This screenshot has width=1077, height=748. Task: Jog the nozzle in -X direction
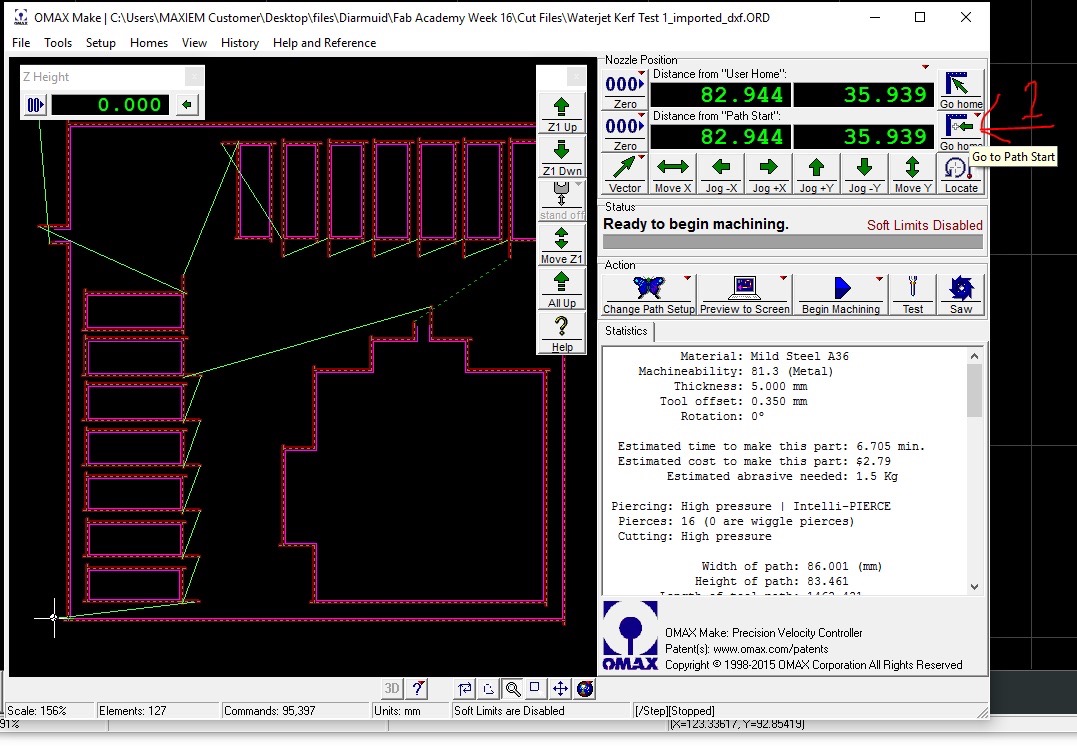coord(721,174)
